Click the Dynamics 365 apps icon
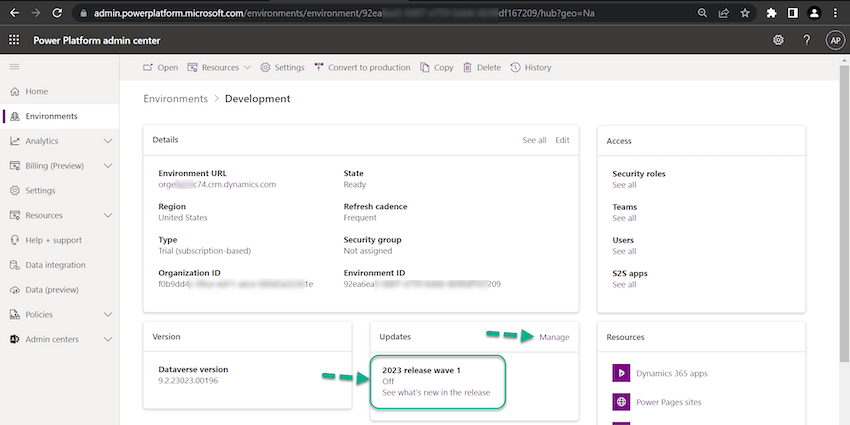850x425 pixels. [x=621, y=373]
